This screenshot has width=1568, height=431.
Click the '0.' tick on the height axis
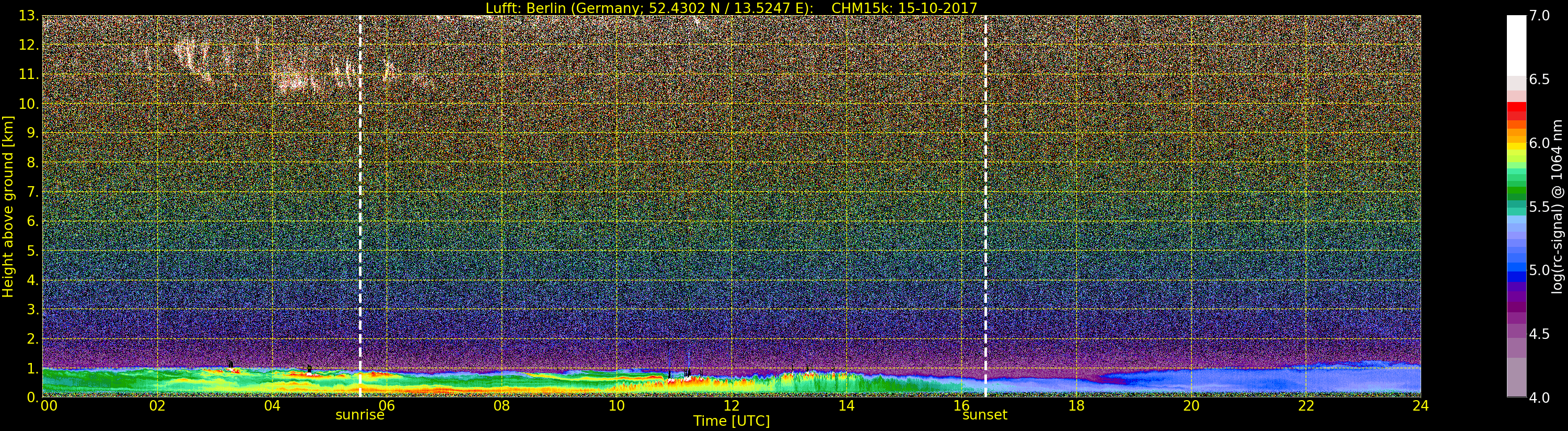pos(33,398)
